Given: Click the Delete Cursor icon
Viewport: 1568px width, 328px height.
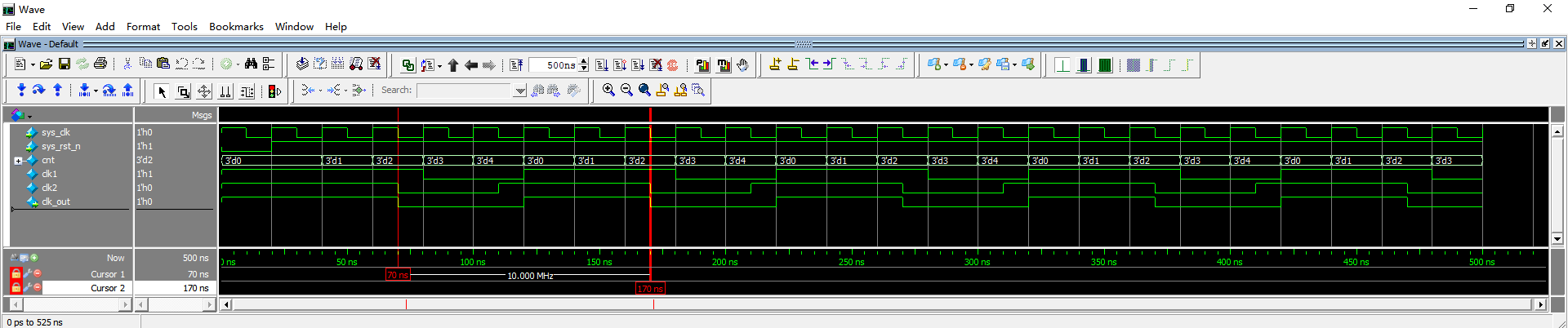Looking at the screenshot, I should tap(793, 64).
